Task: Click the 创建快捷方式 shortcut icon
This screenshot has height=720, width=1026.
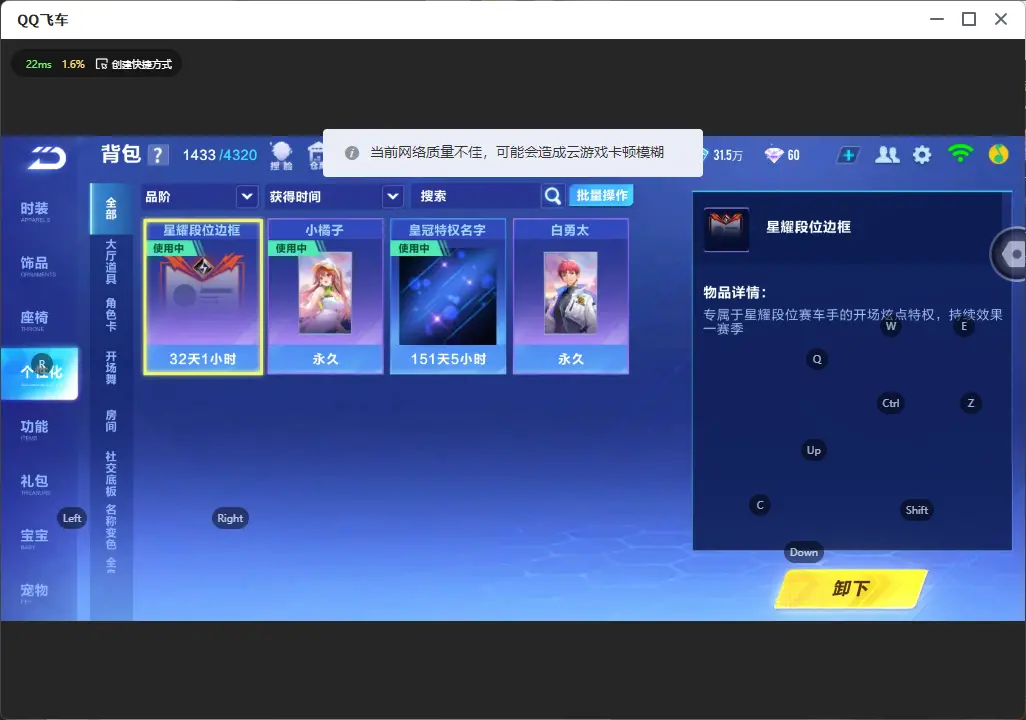Action: [x=101, y=64]
